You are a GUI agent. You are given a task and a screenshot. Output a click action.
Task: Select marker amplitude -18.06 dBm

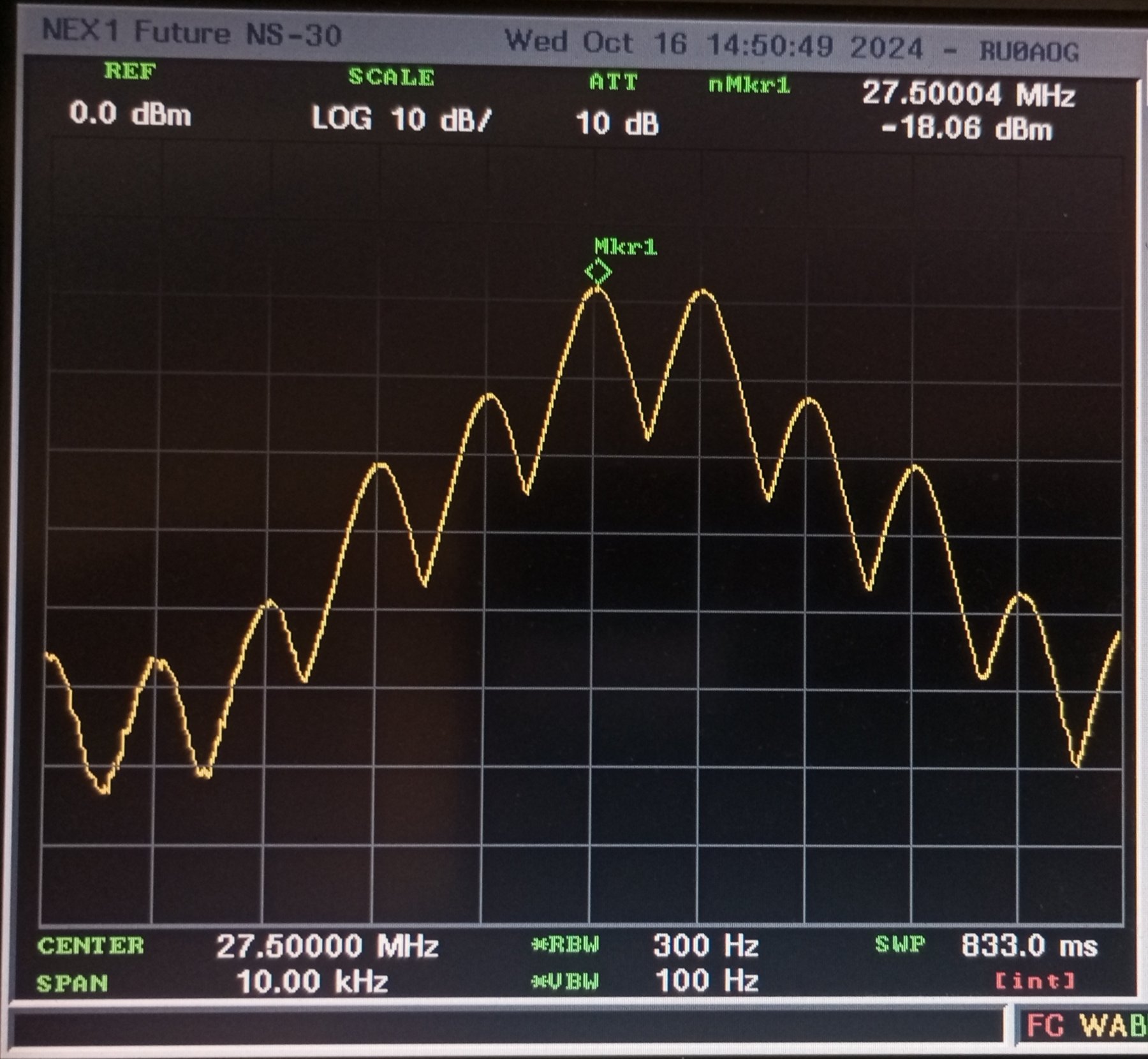966,128
